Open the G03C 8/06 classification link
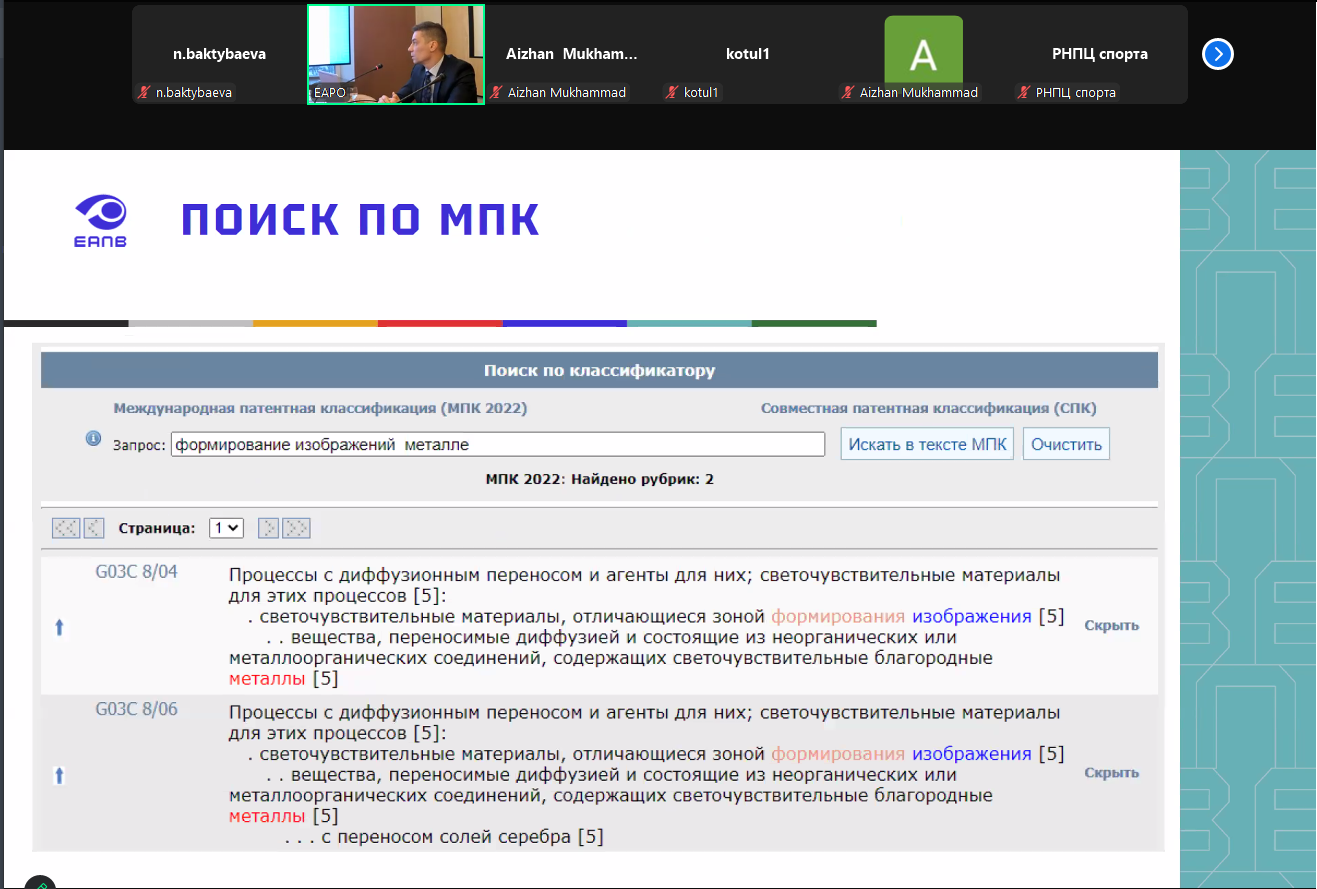 (x=136, y=709)
